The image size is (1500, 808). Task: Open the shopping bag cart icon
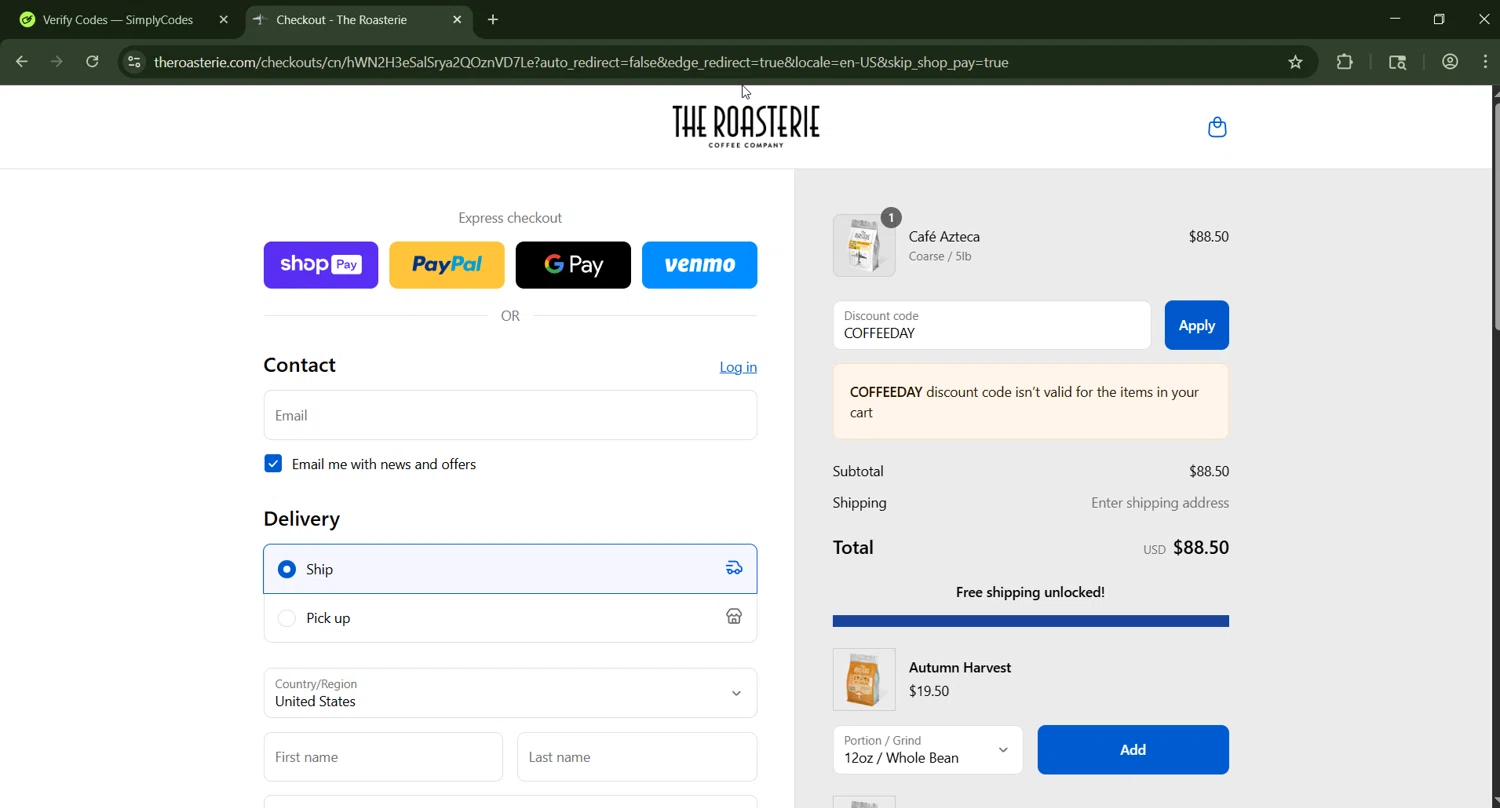coord(1217,127)
